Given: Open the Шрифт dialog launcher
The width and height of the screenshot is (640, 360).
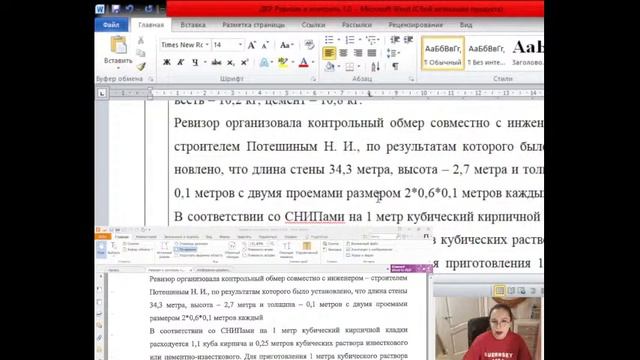Looking at the screenshot, I should click(x=313, y=79).
